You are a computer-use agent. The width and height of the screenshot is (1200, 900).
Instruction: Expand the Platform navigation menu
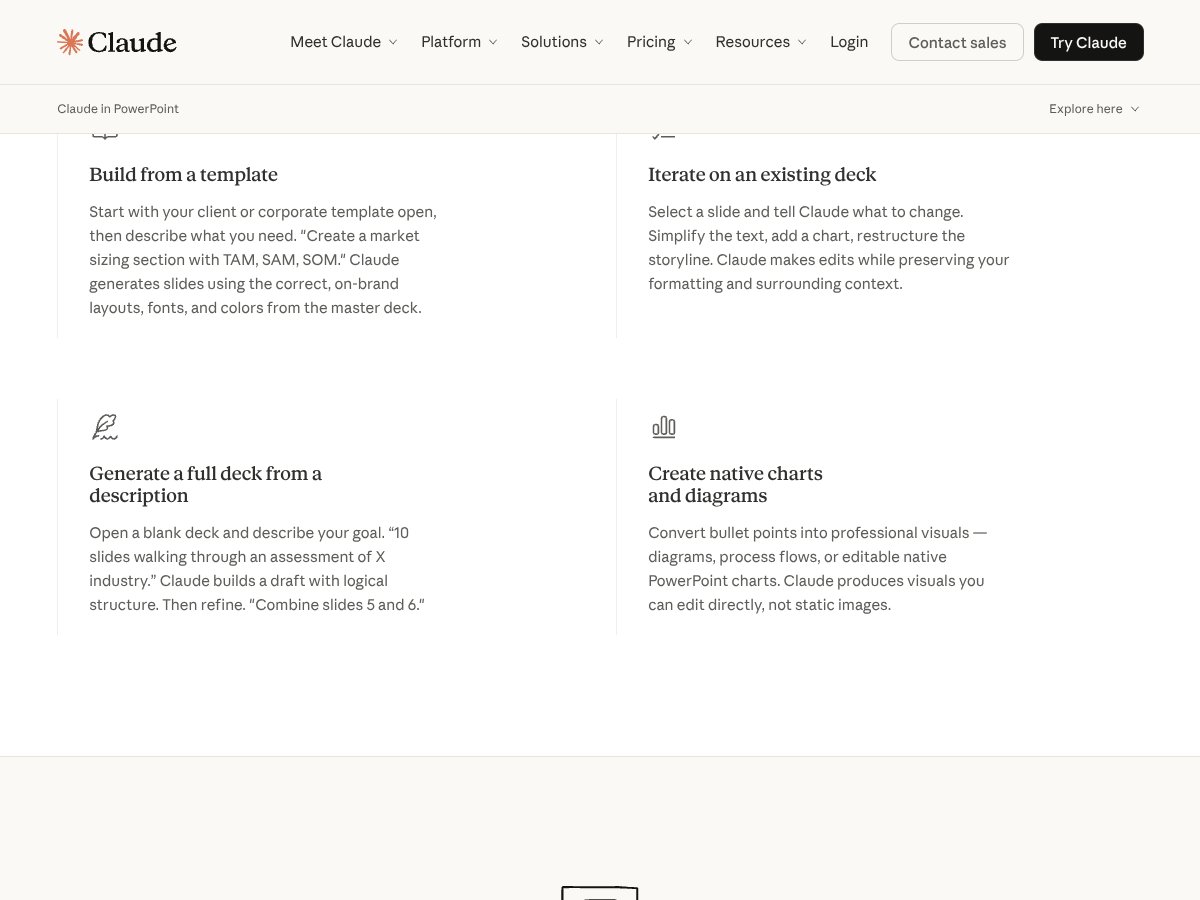[459, 42]
